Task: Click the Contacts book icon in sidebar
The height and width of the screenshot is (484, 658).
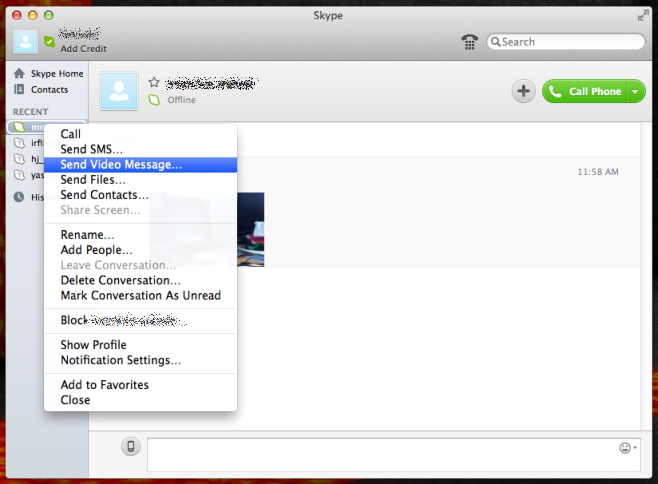Action: click(19, 89)
